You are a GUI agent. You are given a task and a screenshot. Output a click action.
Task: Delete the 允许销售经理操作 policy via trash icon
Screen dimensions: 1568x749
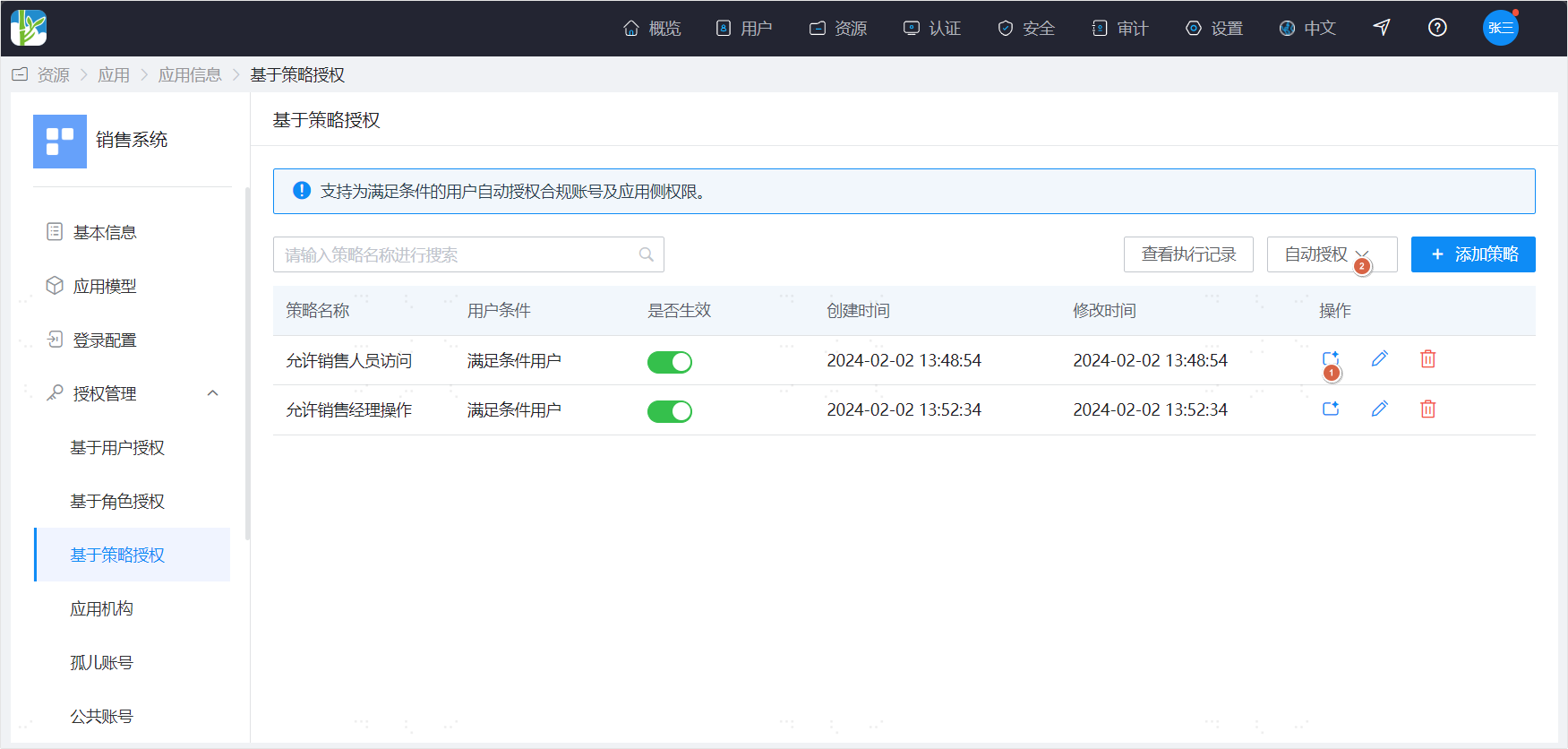click(1427, 409)
